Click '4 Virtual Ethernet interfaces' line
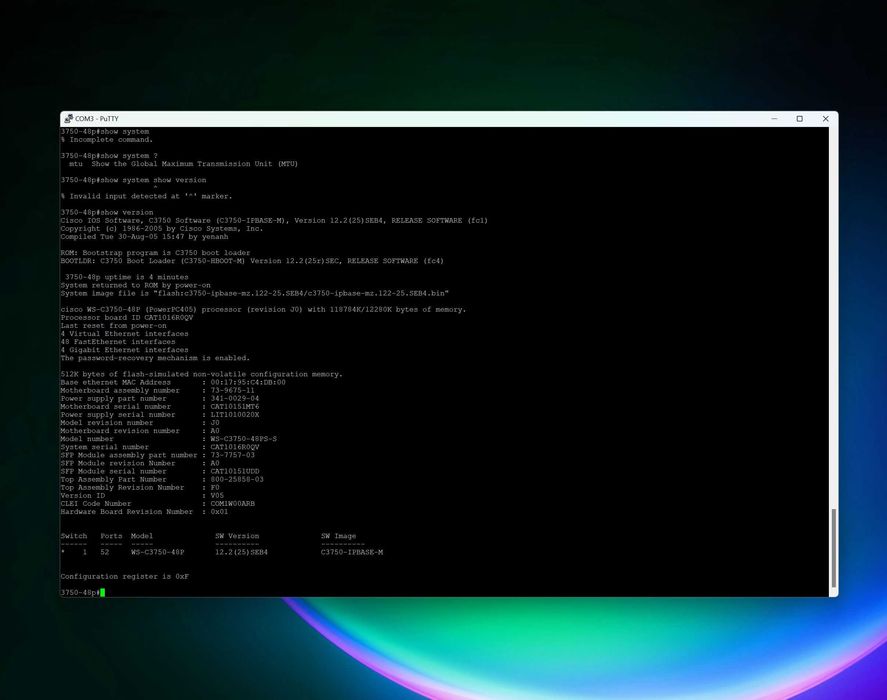 click(x=124, y=334)
